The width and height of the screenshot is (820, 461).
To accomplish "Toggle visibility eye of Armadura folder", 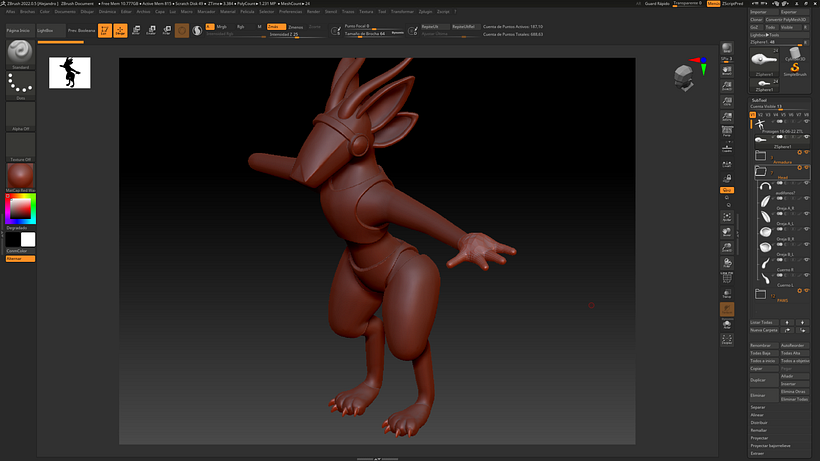I will point(806,152).
